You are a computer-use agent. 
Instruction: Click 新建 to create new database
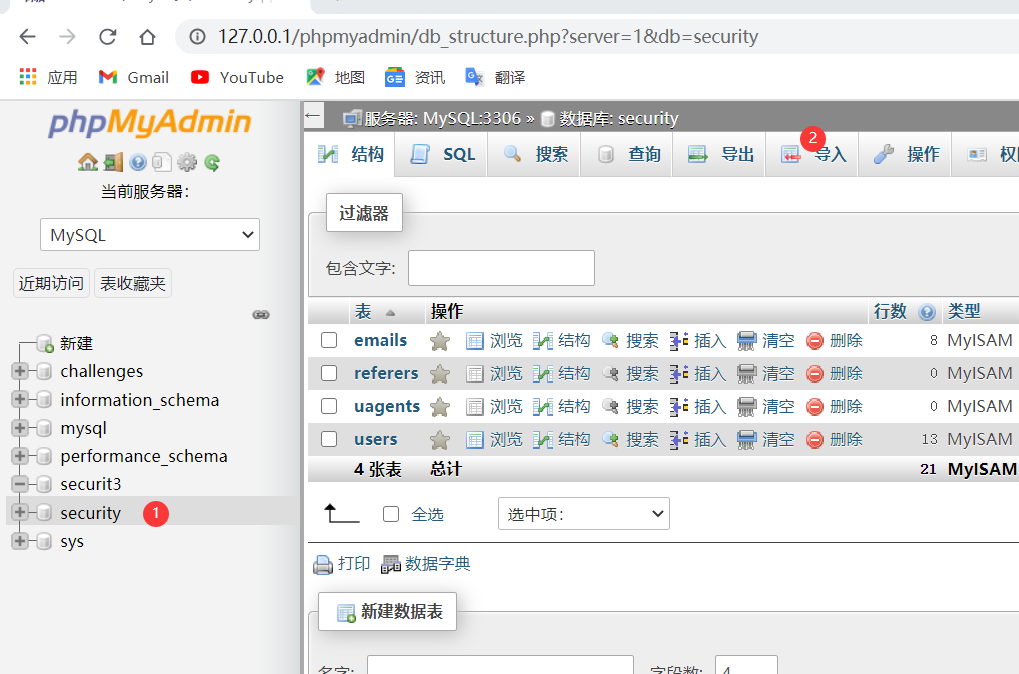point(77,343)
